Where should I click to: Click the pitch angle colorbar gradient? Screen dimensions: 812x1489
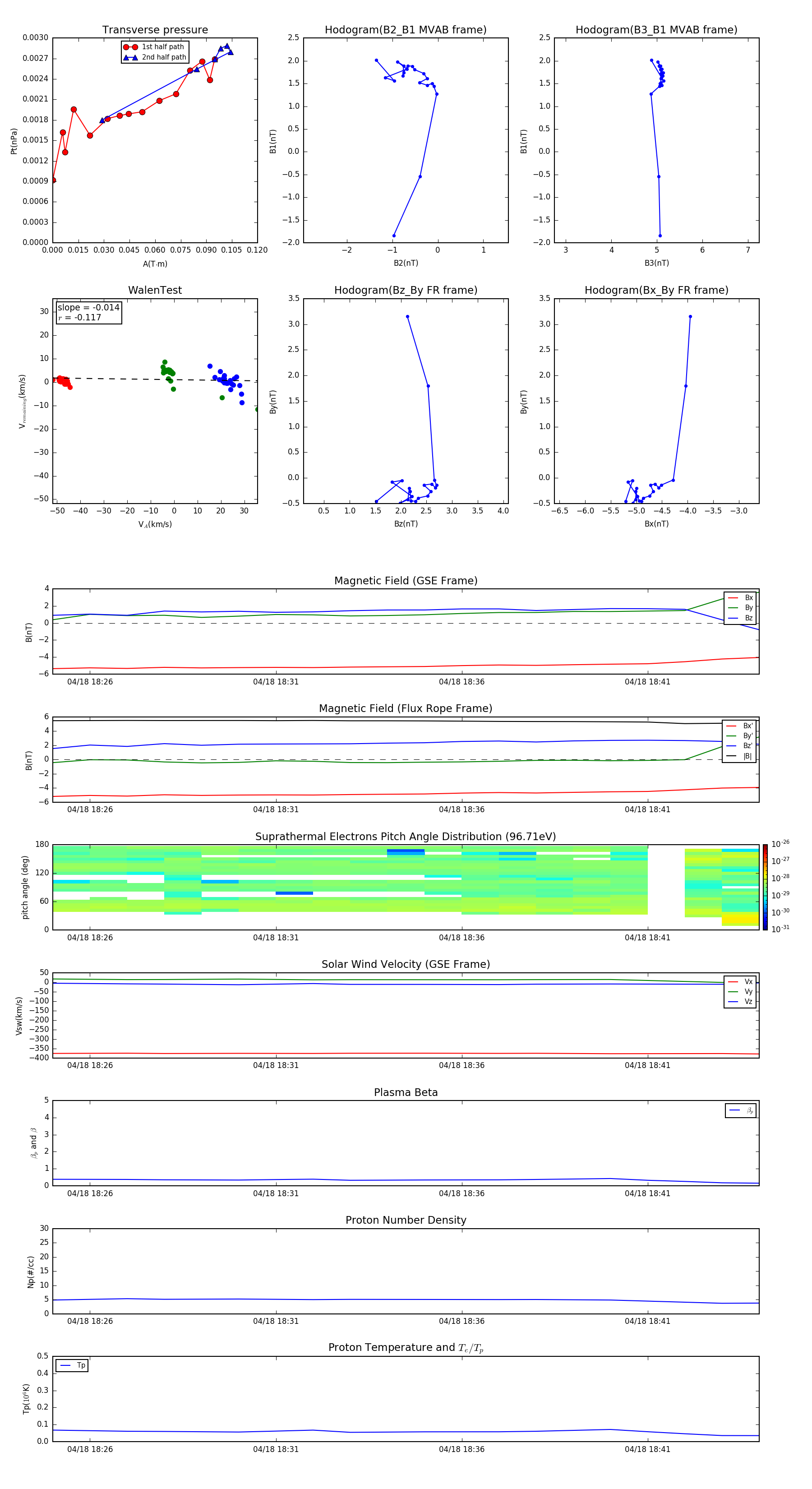pyautogui.click(x=765, y=887)
